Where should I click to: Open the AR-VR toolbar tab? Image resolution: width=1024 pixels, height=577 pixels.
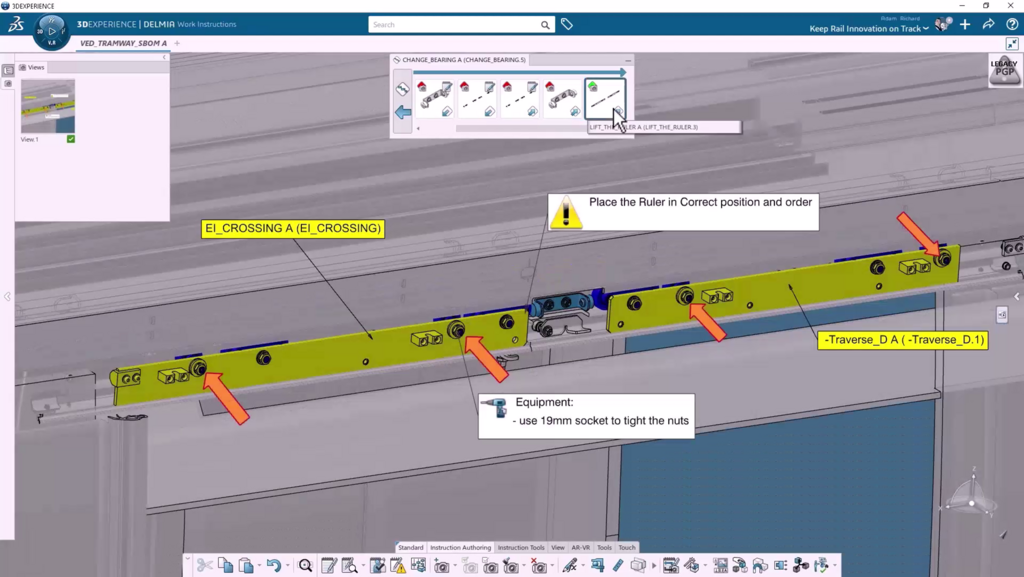coord(580,548)
